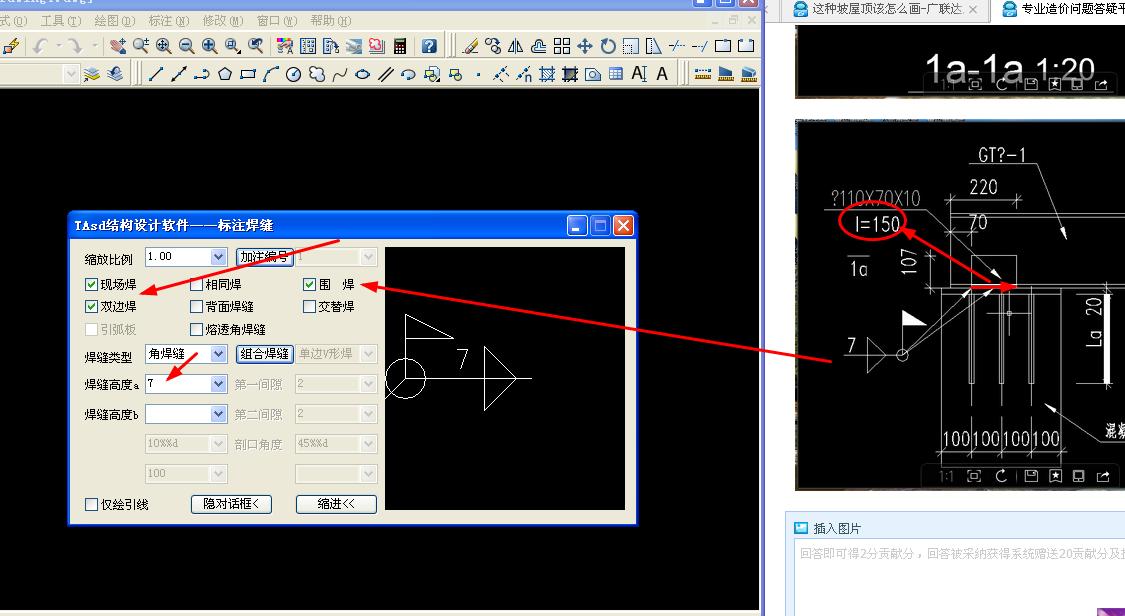The height and width of the screenshot is (616, 1125).
Task: Select the Move tool
Action: click(585, 46)
